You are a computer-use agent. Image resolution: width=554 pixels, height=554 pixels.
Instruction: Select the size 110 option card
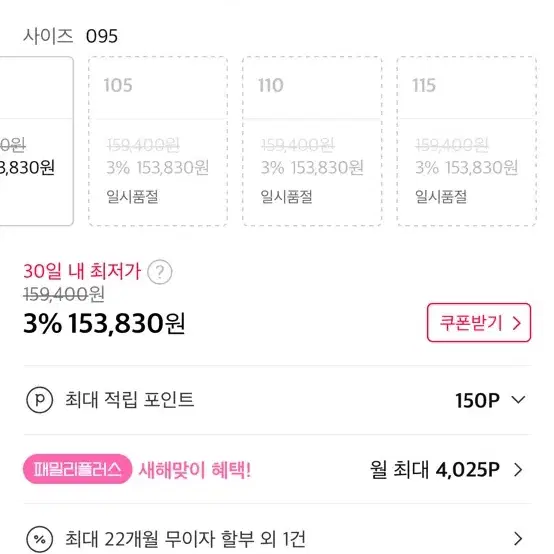tap(312, 141)
